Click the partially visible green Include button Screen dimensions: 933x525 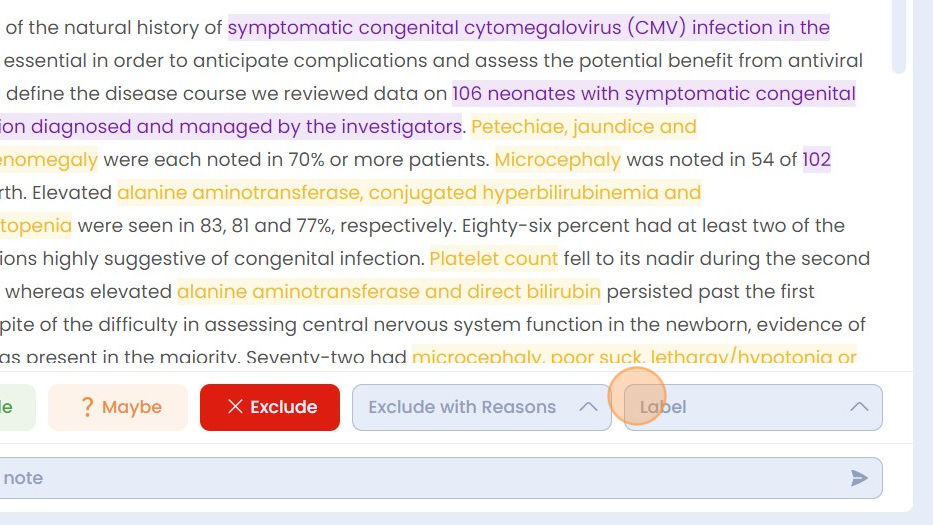[17, 407]
